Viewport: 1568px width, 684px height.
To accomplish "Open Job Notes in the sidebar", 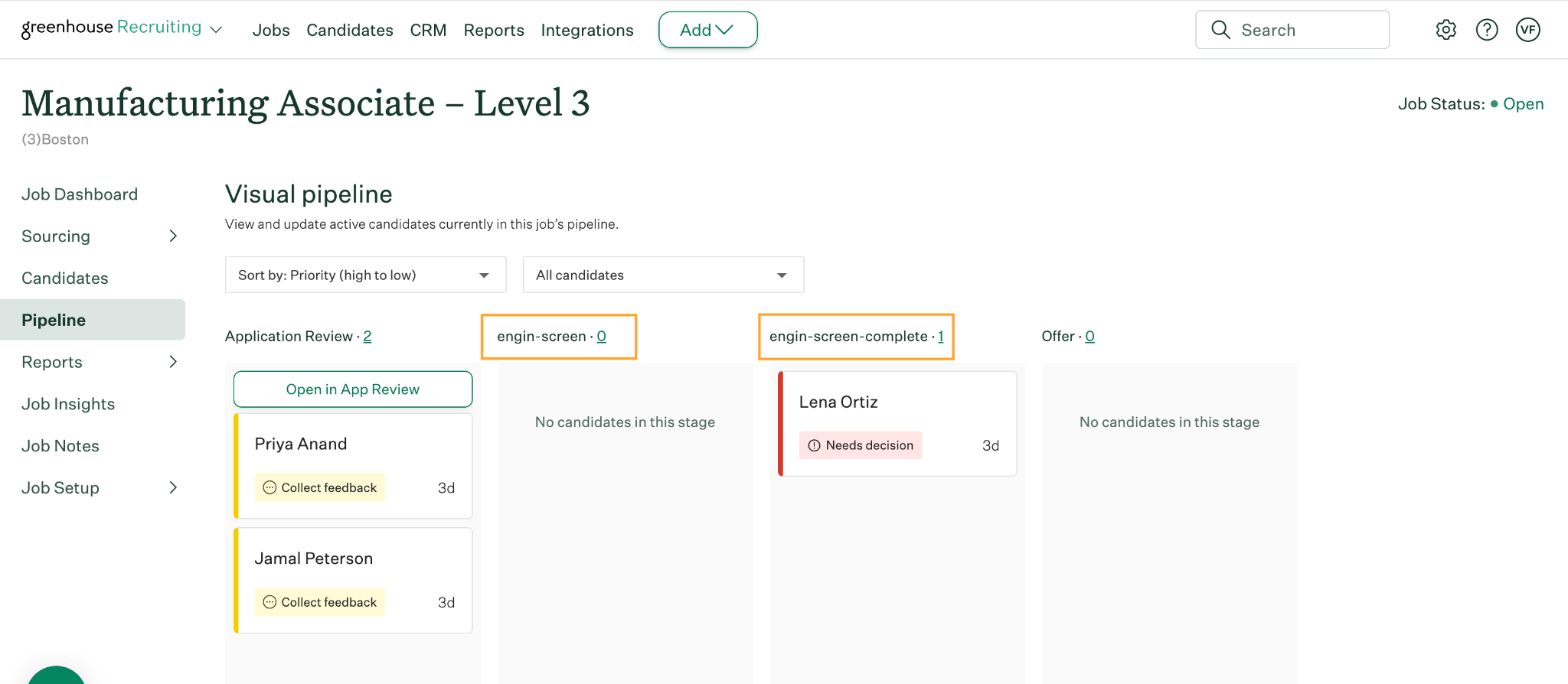I will click(x=60, y=446).
